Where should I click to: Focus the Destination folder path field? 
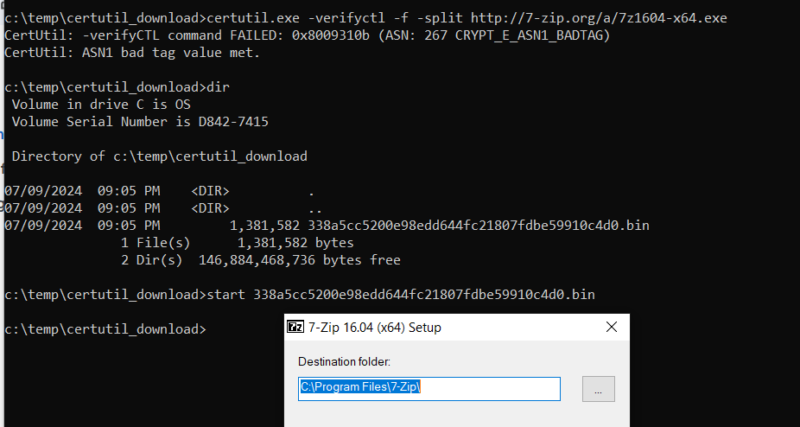(429, 389)
